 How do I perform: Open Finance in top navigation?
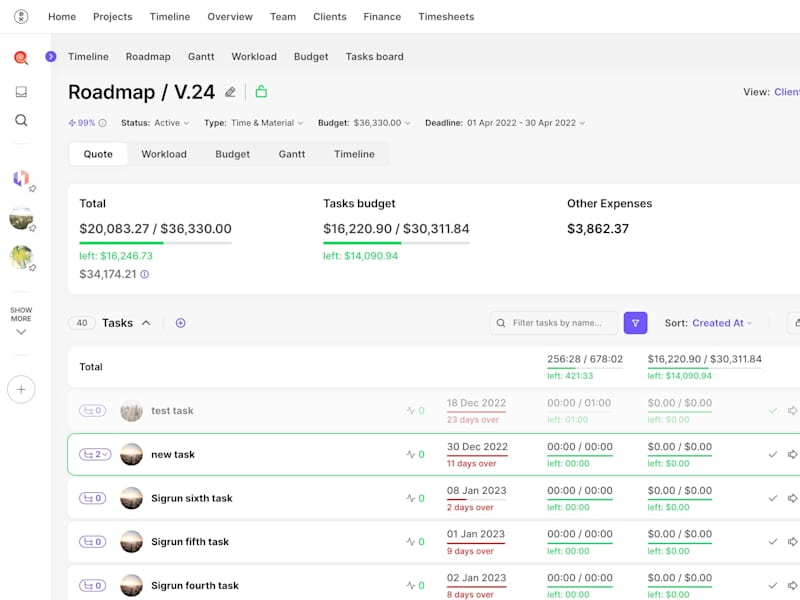tap(382, 16)
